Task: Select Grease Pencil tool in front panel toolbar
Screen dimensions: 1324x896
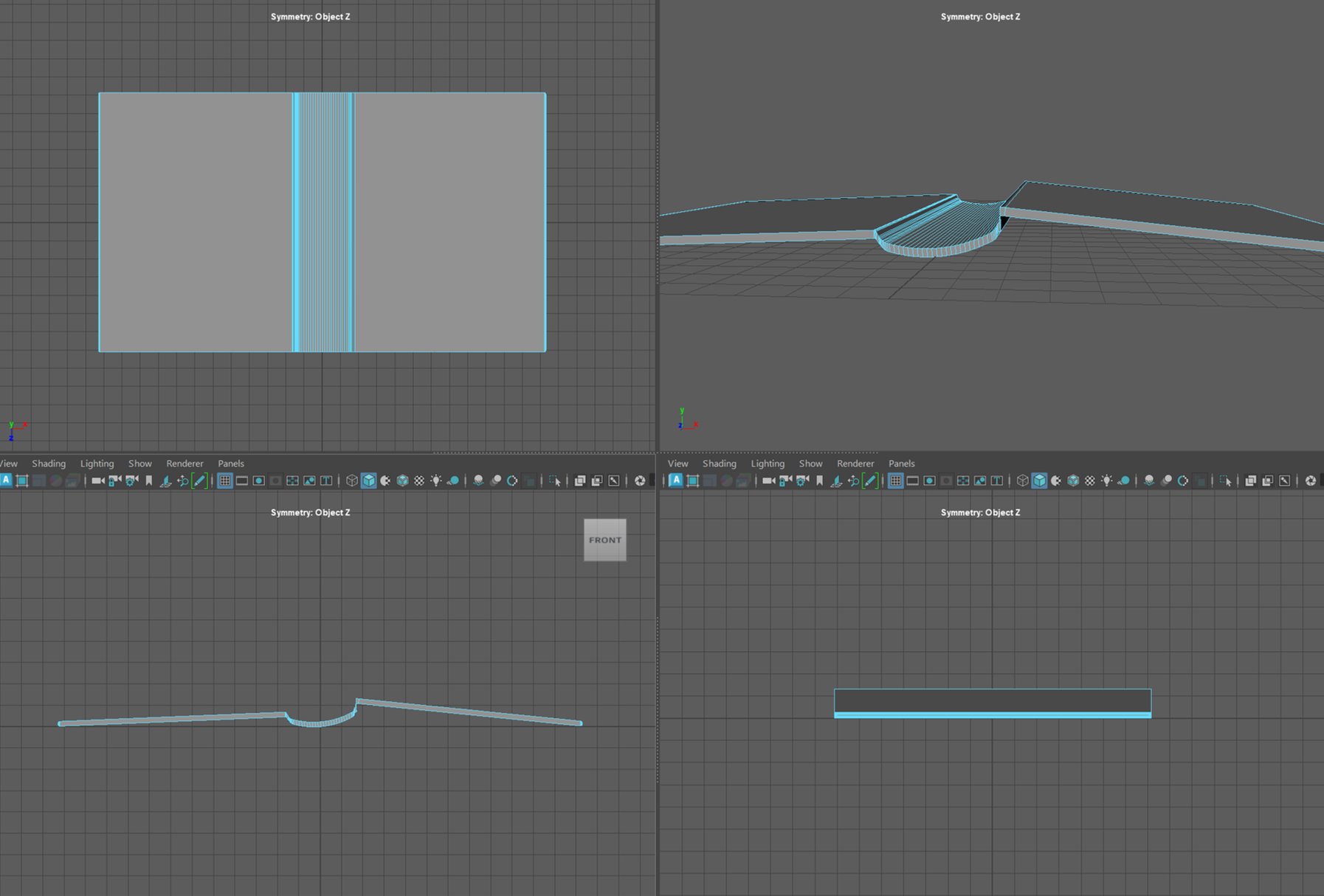Action: point(199,480)
